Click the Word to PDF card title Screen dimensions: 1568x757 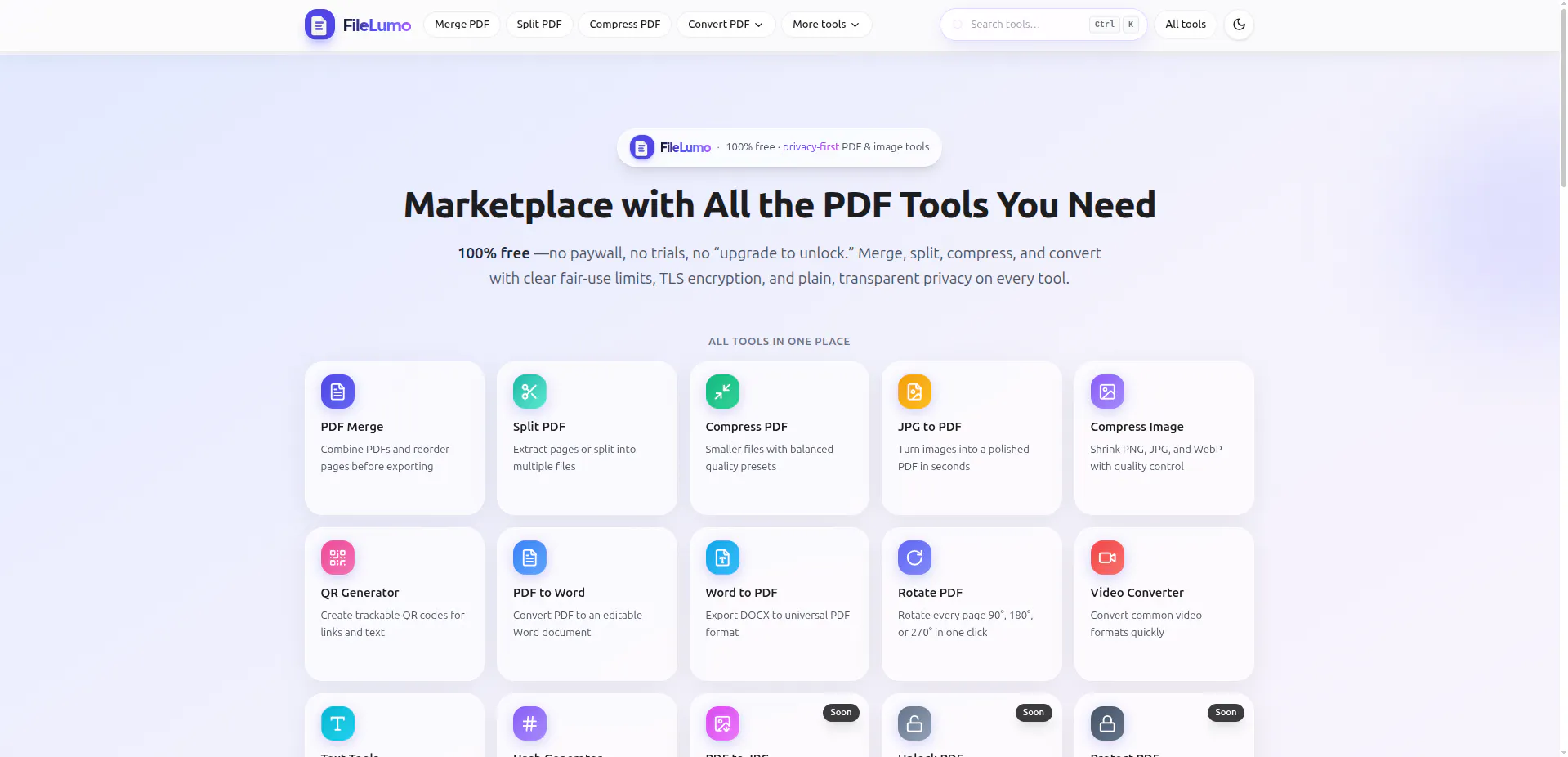point(741,593)
